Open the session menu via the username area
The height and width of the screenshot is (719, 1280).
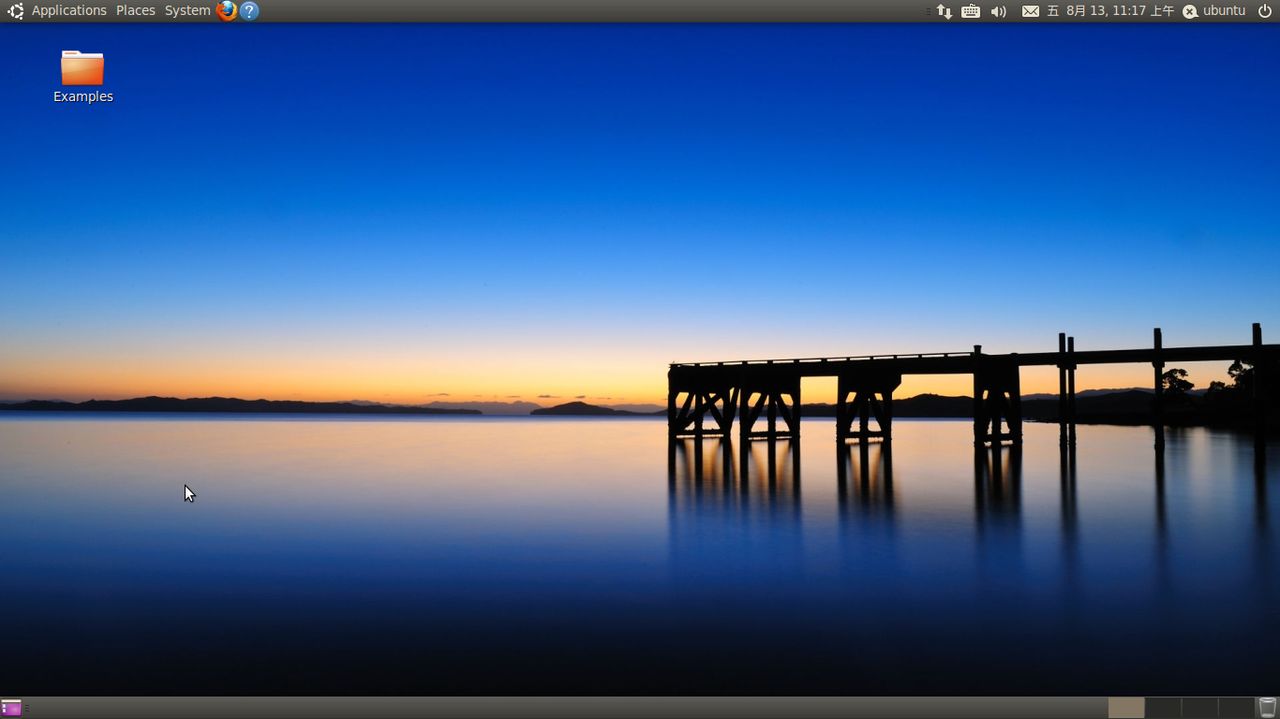click(x=1223, y=10)
